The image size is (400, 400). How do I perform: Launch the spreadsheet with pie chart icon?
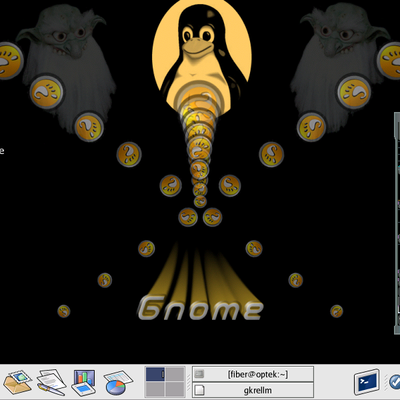pos(118,382)
